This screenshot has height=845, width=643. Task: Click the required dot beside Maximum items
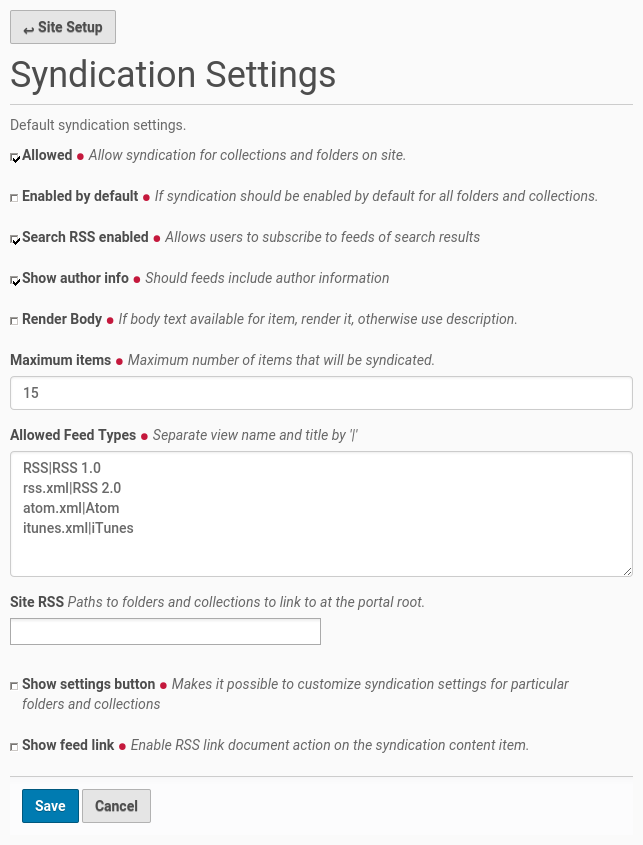point(120,360)
